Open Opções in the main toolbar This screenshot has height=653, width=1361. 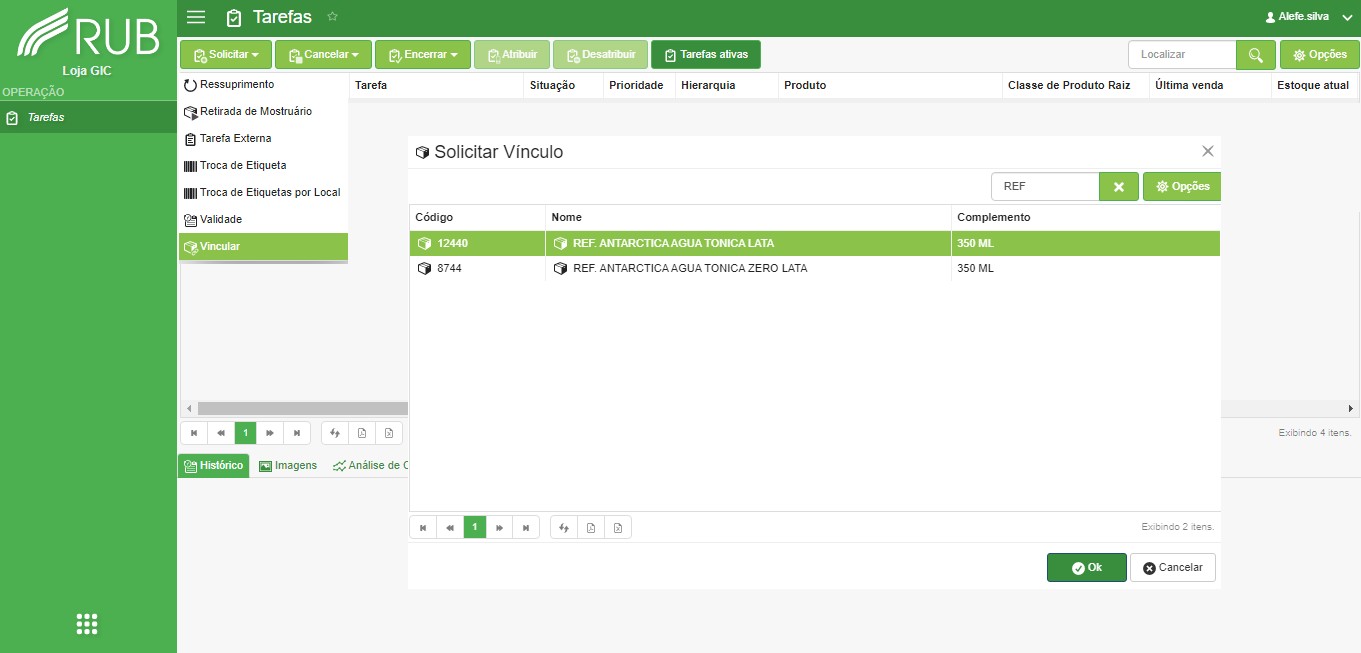1319,55
